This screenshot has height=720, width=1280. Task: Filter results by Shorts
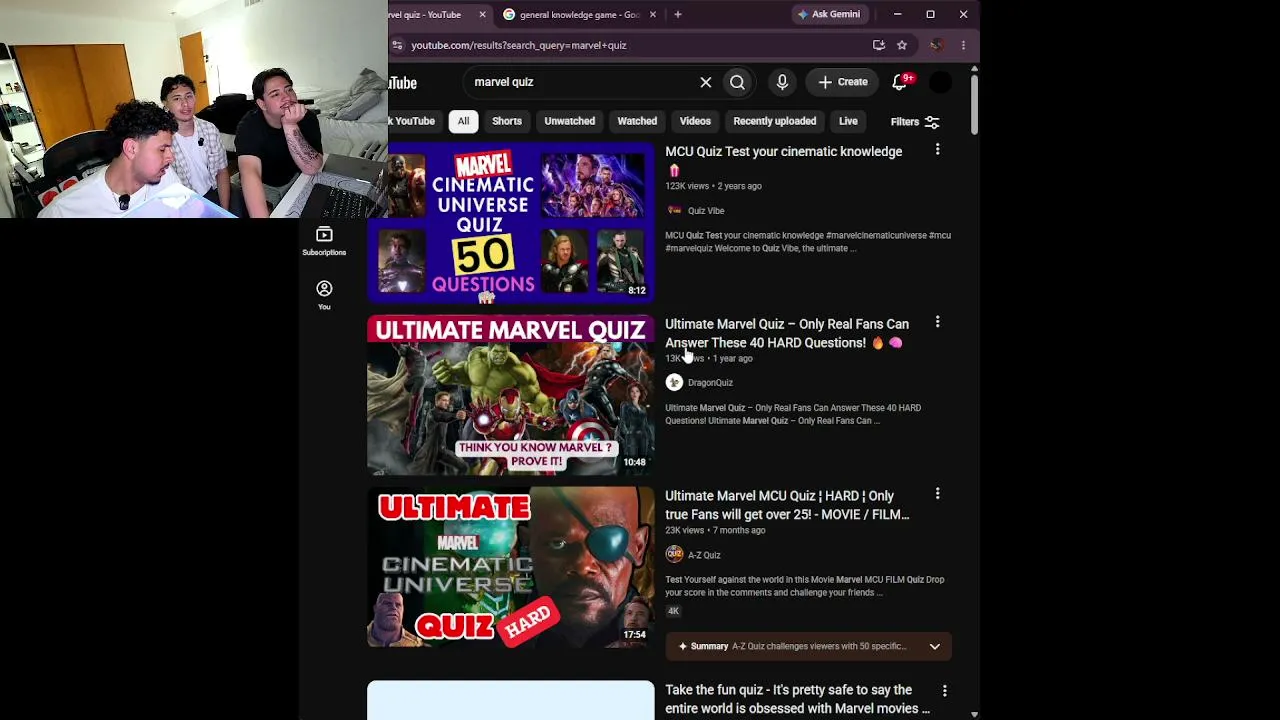click(x=507, y=121)
